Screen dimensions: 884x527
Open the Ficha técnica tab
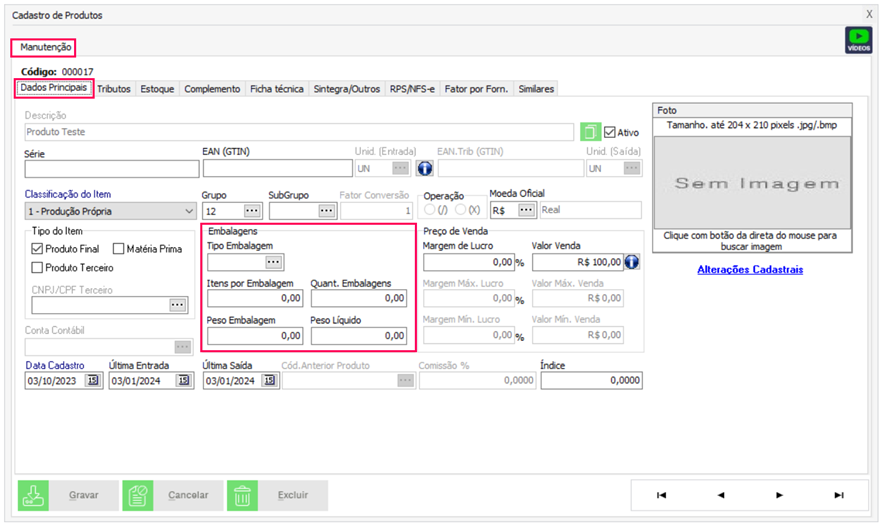click(x=276, y=89)
